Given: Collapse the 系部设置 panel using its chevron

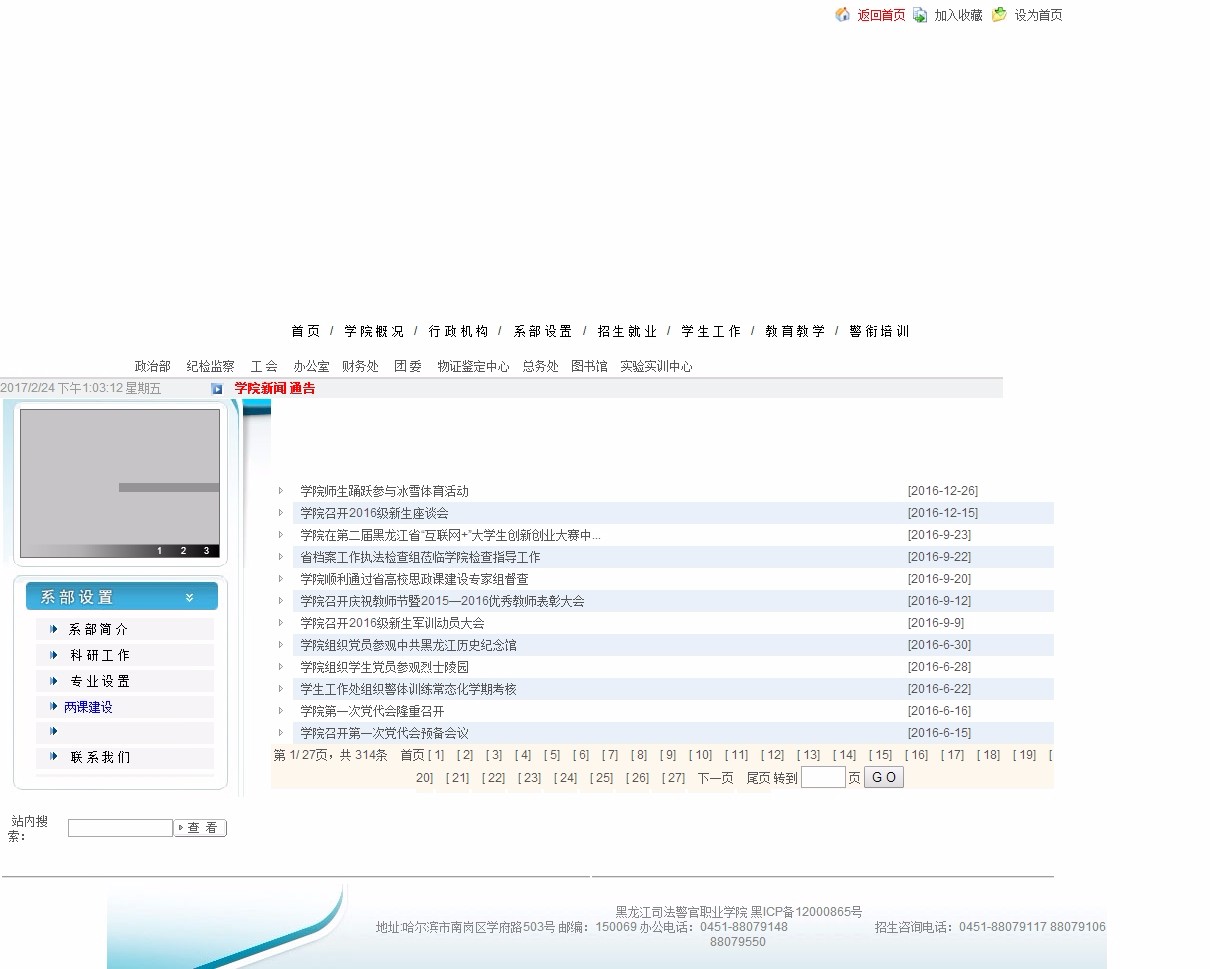Looking at the screenshot, I should pyautogui.click(x=190, y=598).
